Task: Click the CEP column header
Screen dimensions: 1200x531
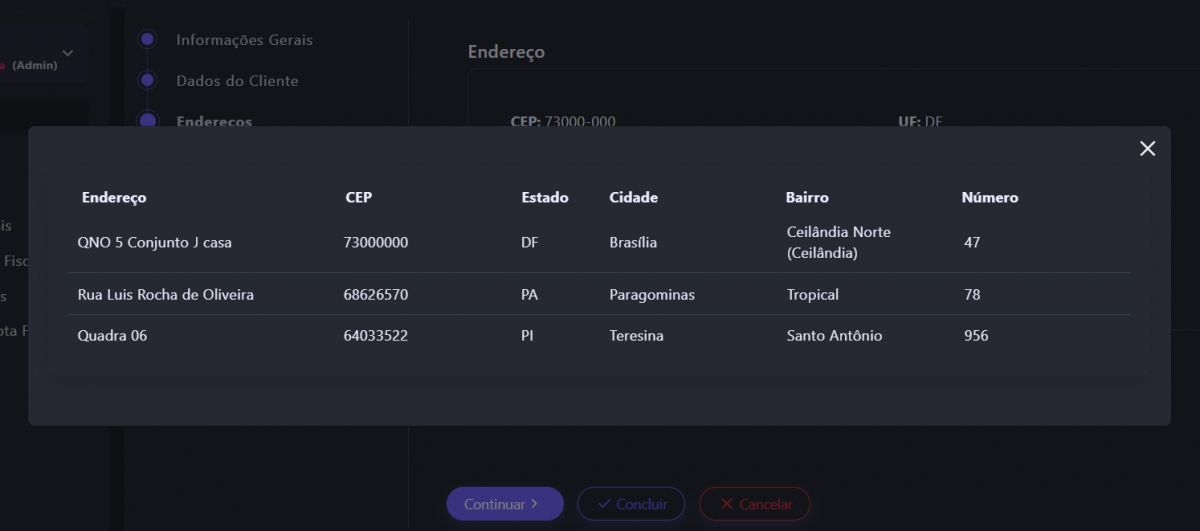Action: pos(358,198)
